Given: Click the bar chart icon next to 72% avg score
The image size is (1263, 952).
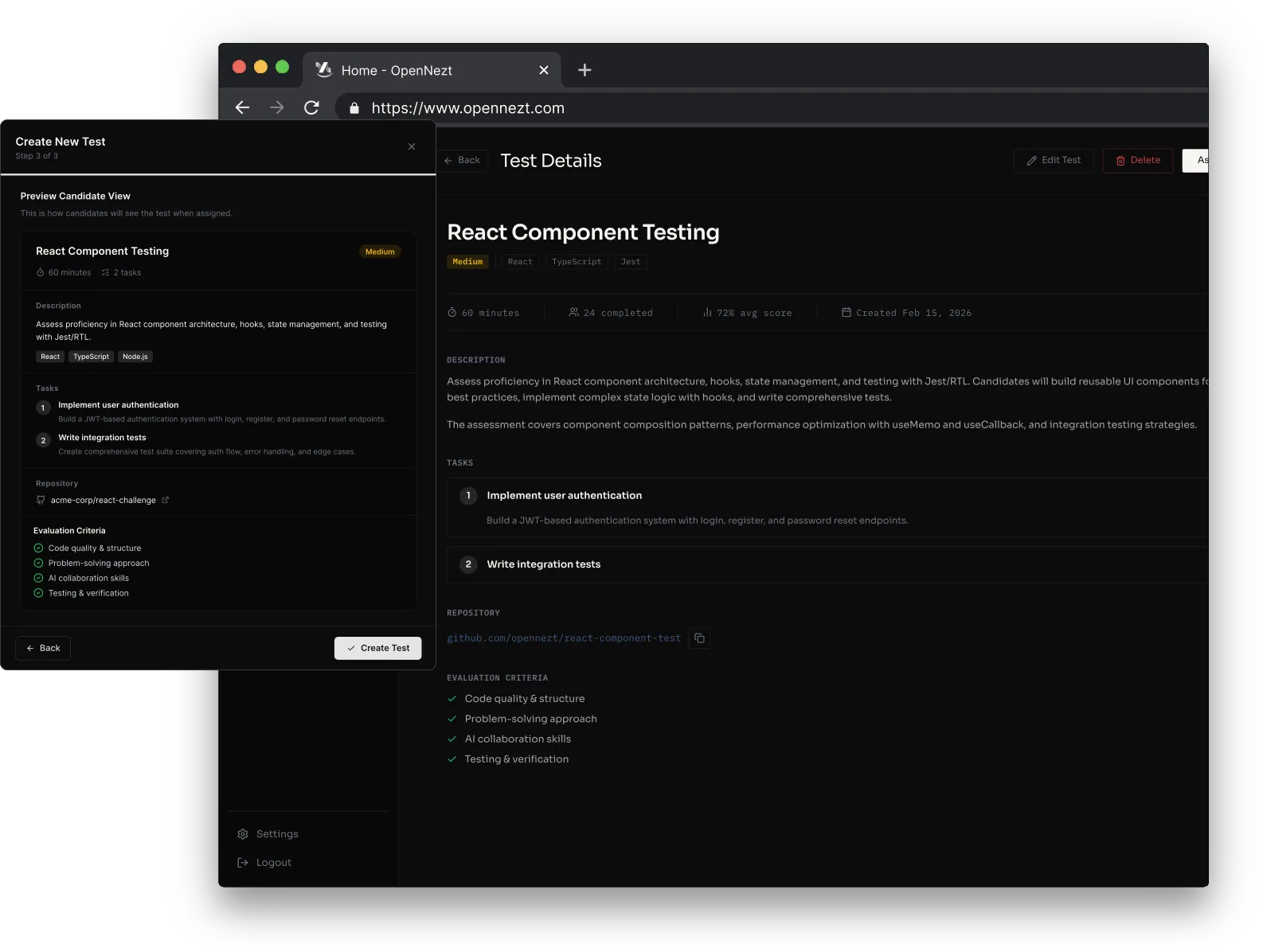Looking at the screenshot, I should (707, 313).
